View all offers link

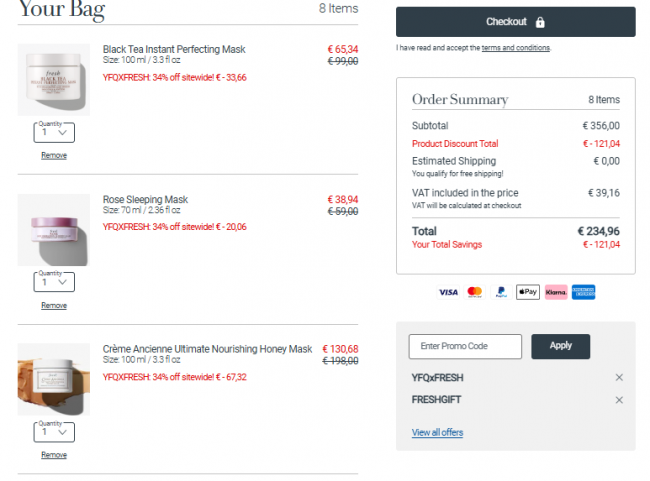[437, 432]
